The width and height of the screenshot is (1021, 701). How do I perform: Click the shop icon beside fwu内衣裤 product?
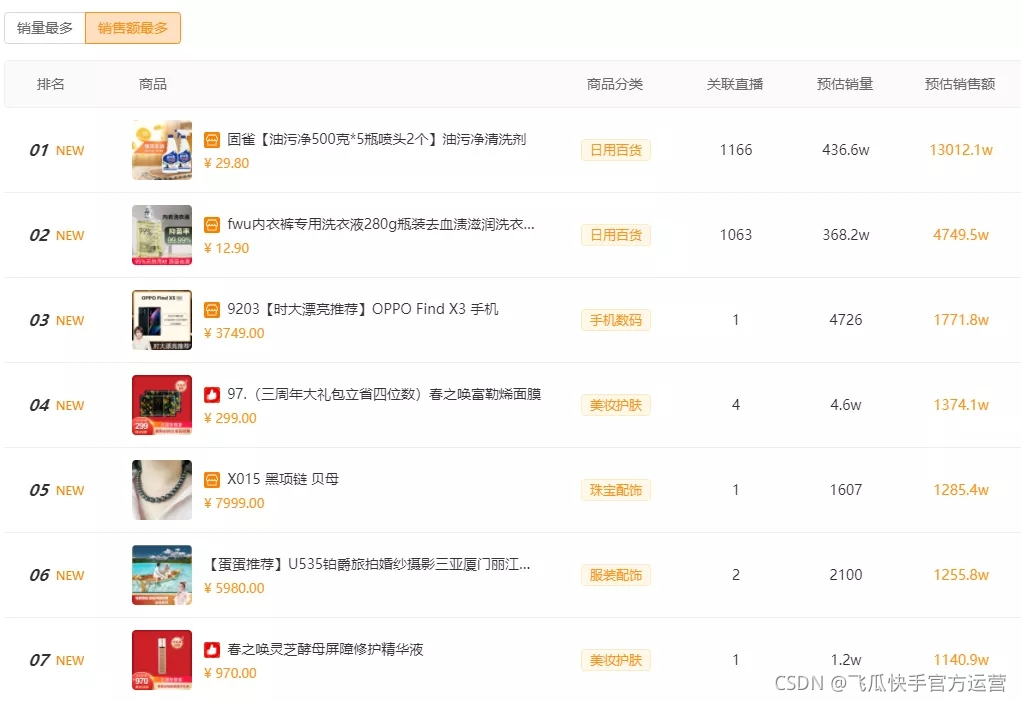point(212,225)
